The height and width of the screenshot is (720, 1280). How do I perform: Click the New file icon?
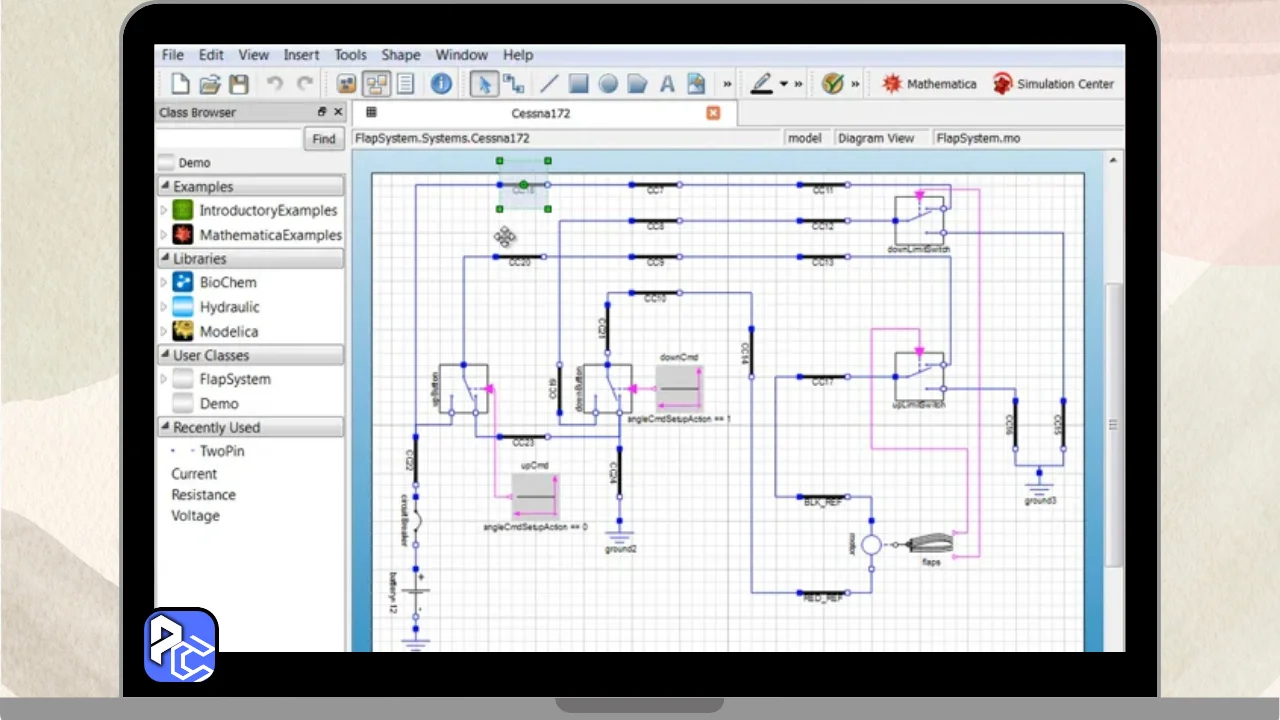180,84
